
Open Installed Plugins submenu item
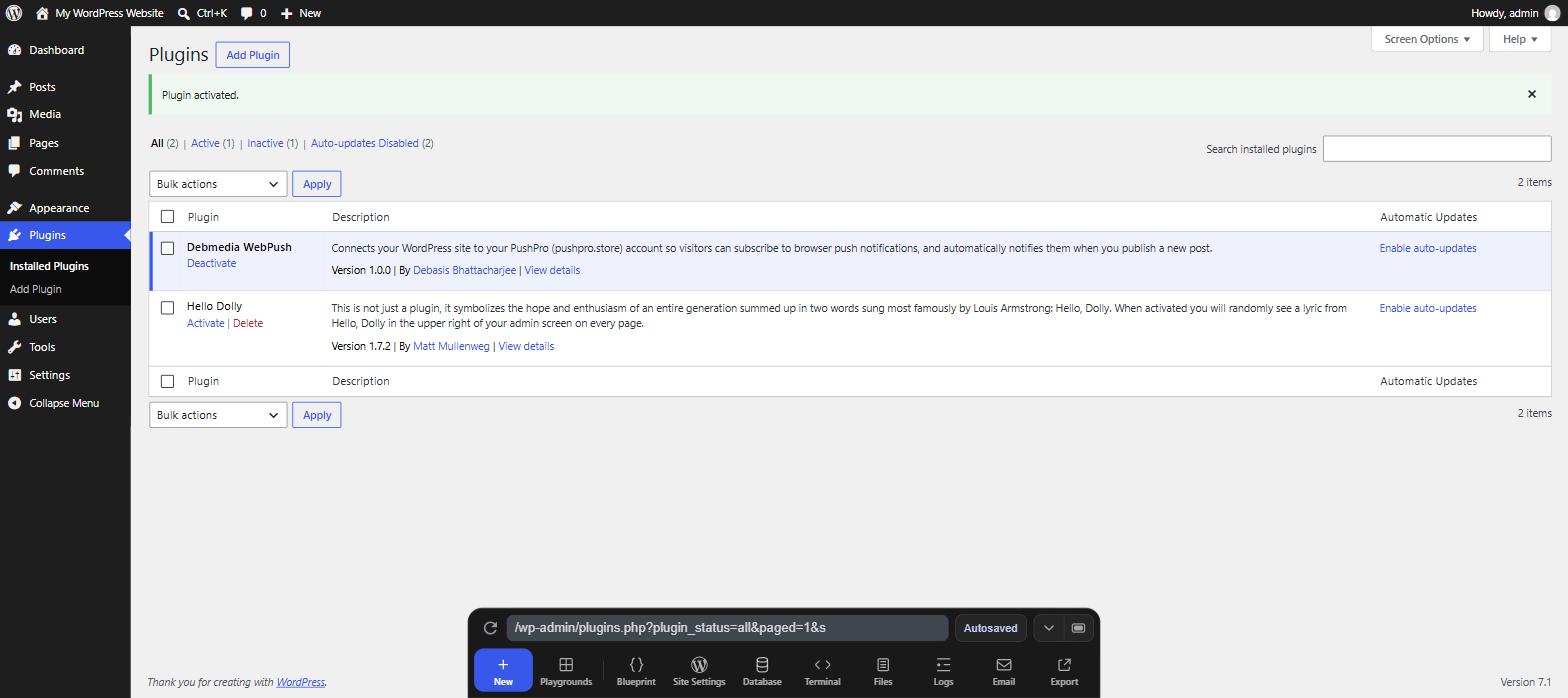[49, 266]
